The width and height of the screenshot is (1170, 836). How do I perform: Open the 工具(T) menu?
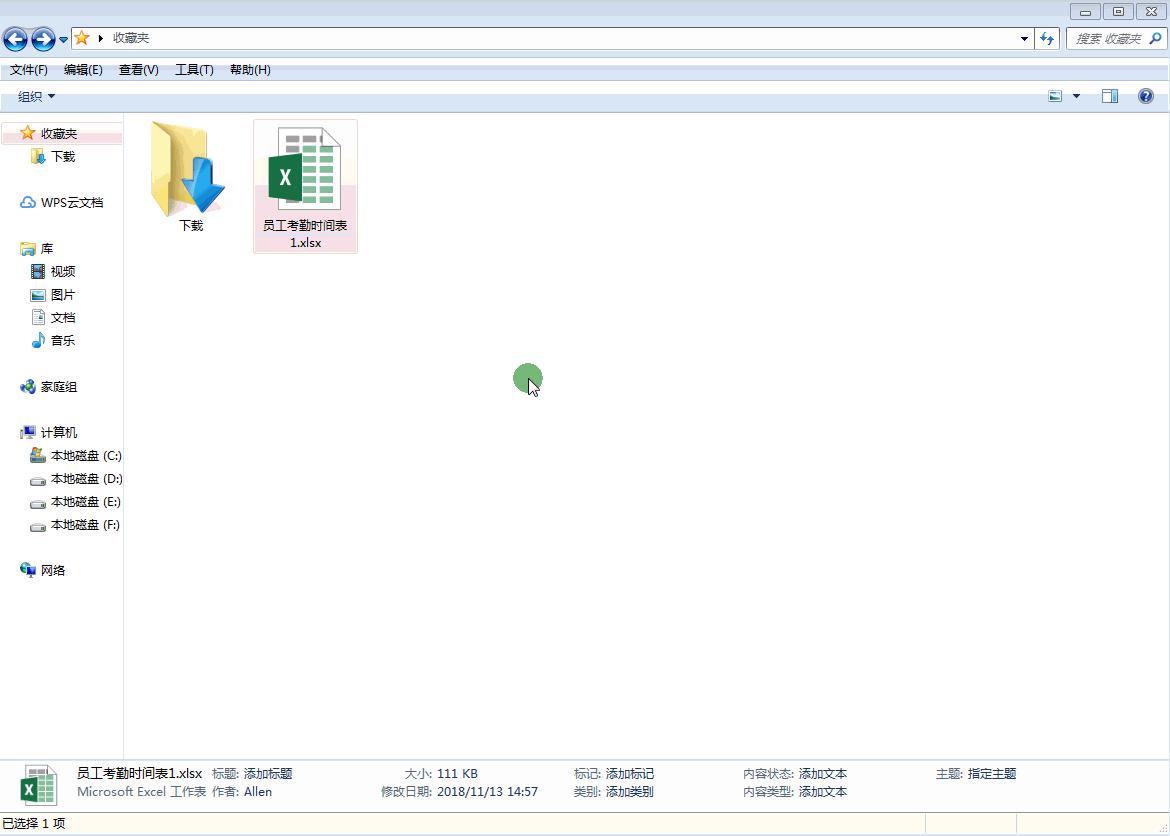click(x=194, y=69)
